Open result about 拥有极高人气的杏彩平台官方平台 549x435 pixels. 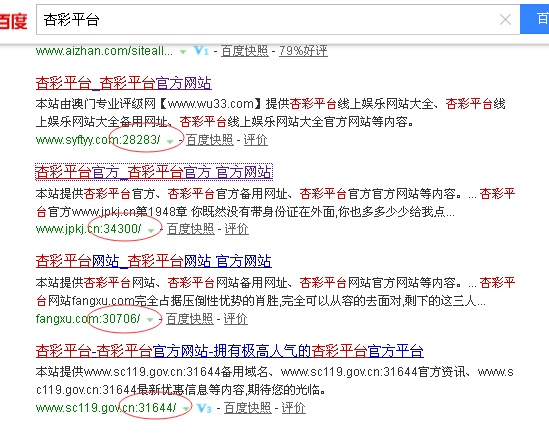coord(230,351)
